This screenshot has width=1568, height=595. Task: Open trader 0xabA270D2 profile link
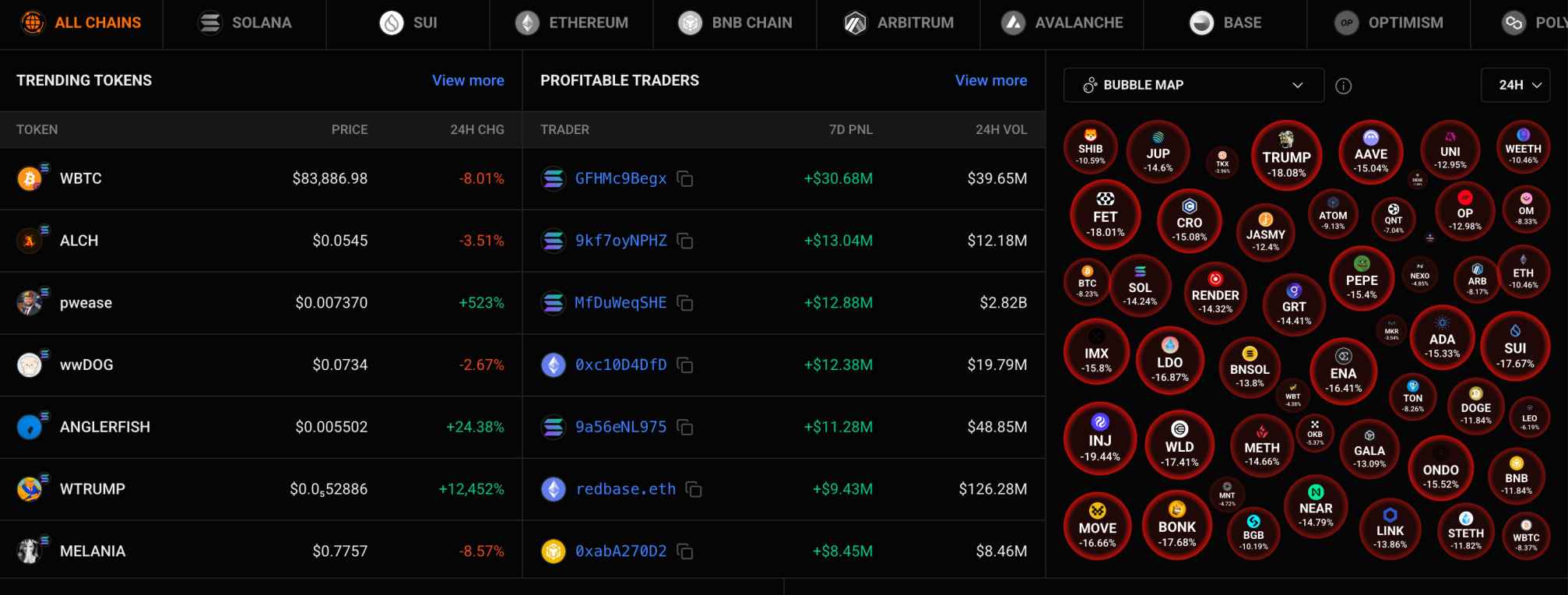coord(621,551)
